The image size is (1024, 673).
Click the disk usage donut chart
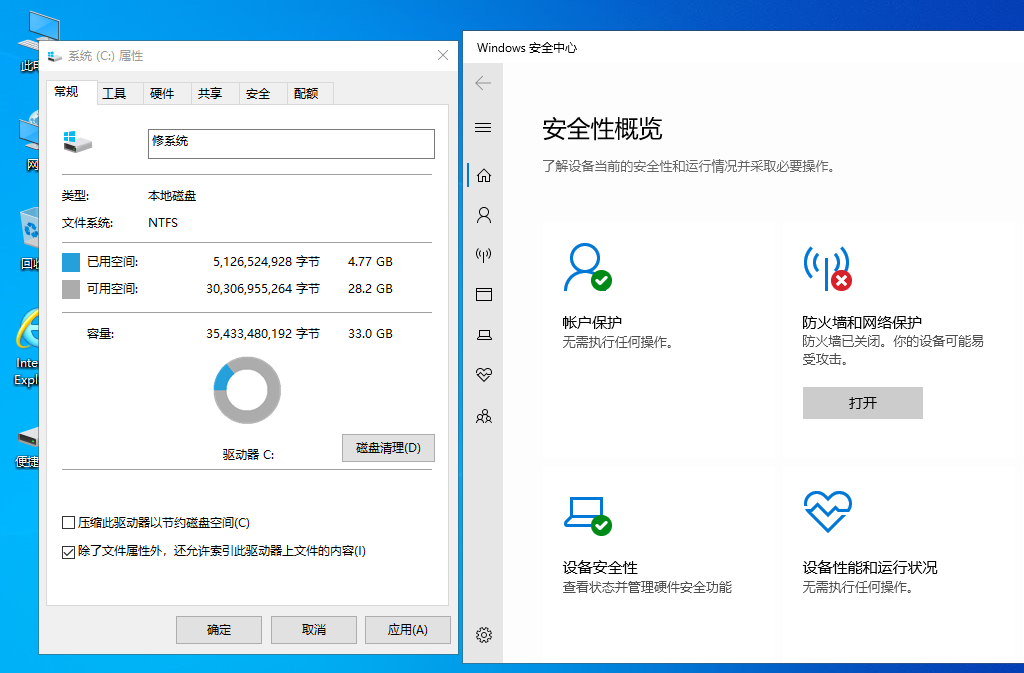[x=247, y=390]
